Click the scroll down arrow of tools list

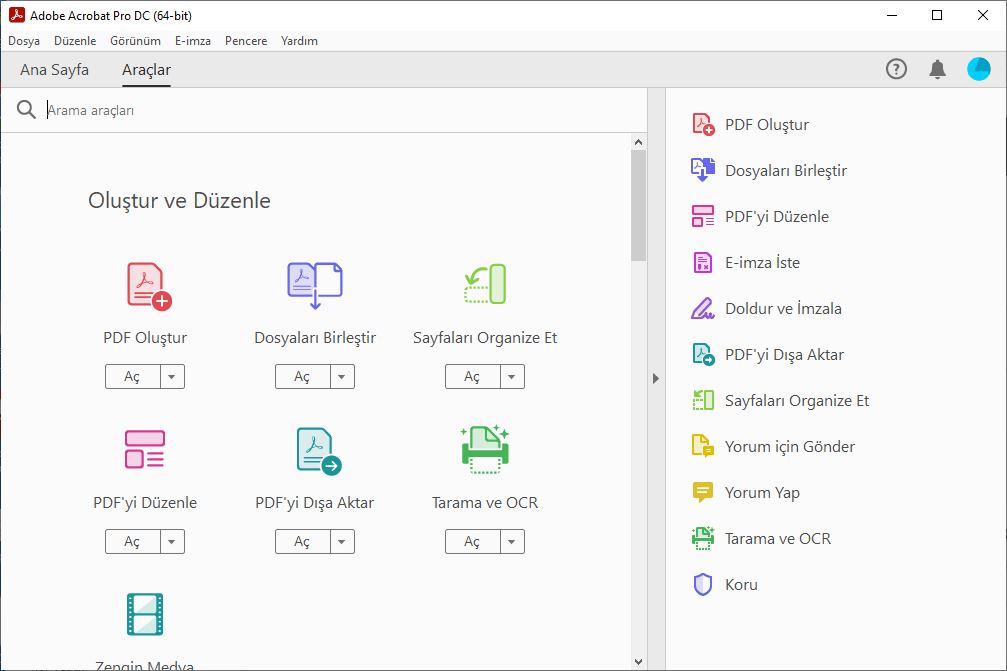(638, 661)
